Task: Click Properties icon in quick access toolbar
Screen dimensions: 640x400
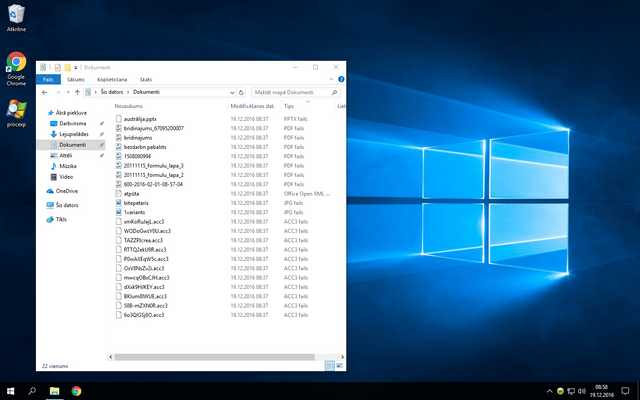Action: [58, 67]
